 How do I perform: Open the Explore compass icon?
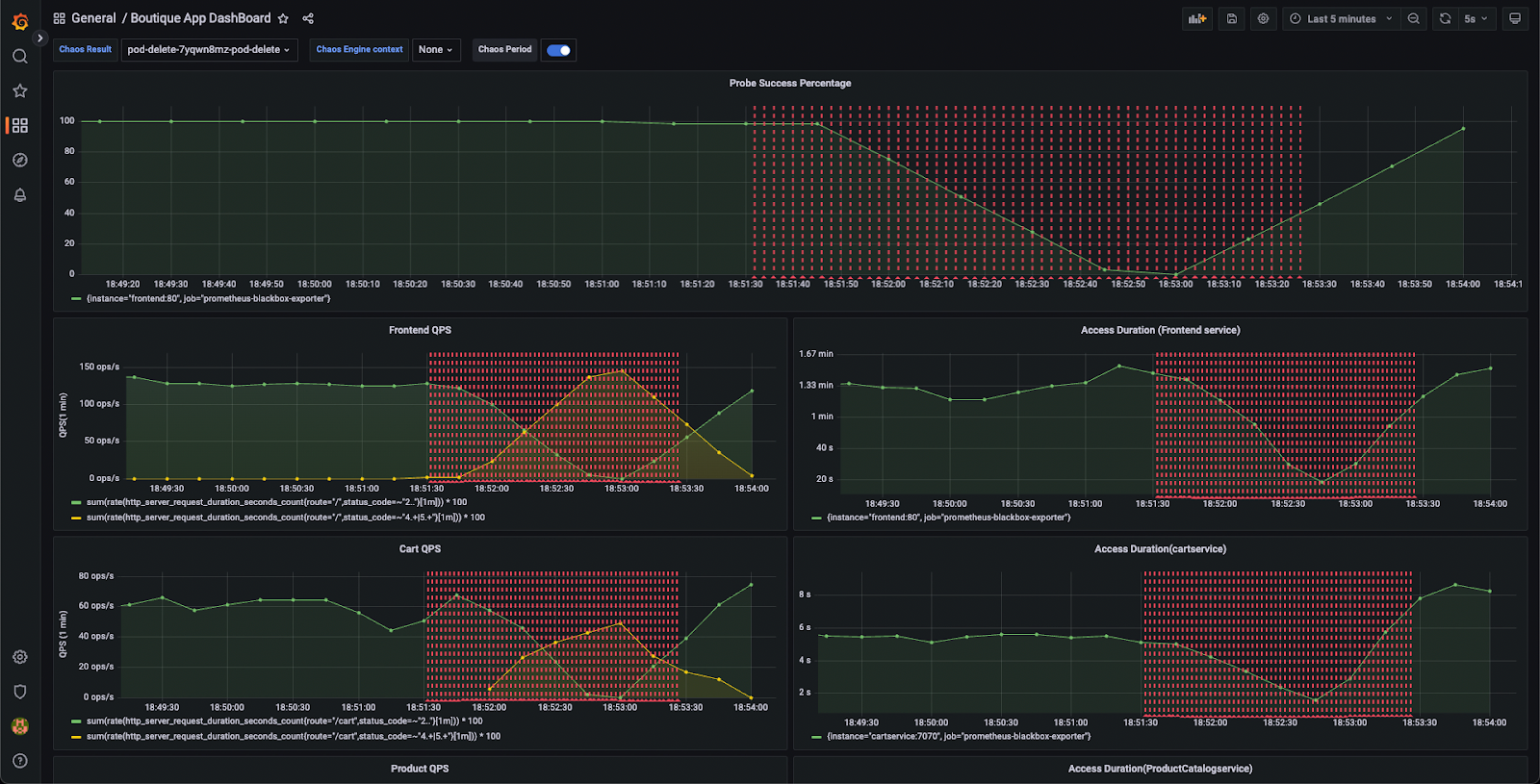click(19, 161)
